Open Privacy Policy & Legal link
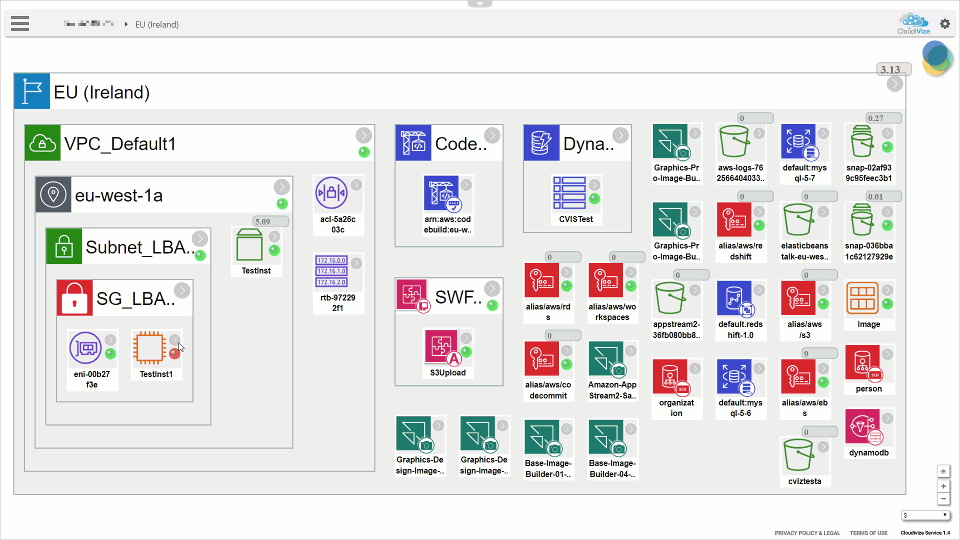 [x=807, y=533]
